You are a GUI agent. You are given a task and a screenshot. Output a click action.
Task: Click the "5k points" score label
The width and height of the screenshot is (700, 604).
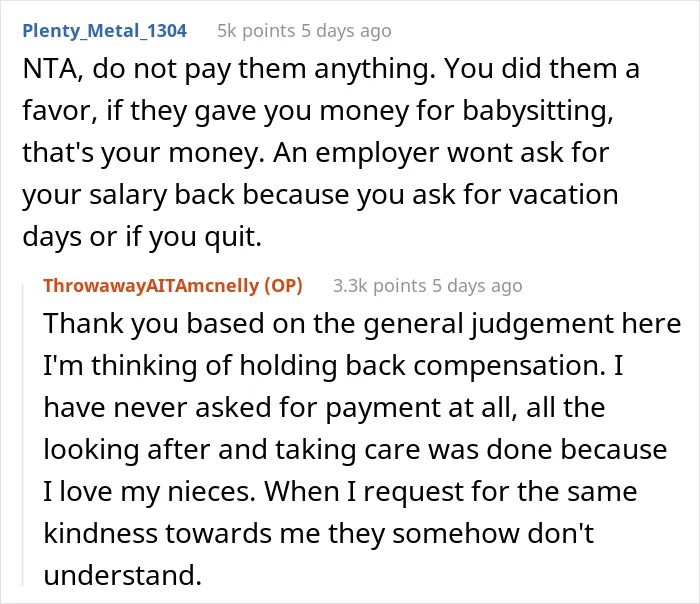[x=256, y=31]
